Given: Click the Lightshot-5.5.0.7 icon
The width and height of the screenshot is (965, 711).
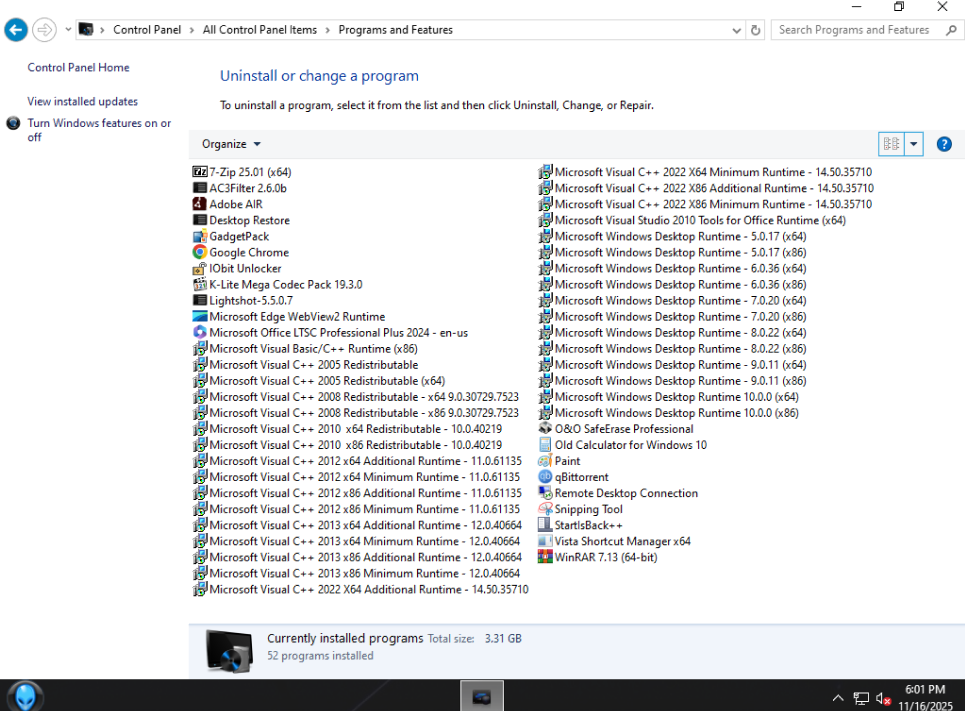Looking at the screenshot, I should point(199,300).
